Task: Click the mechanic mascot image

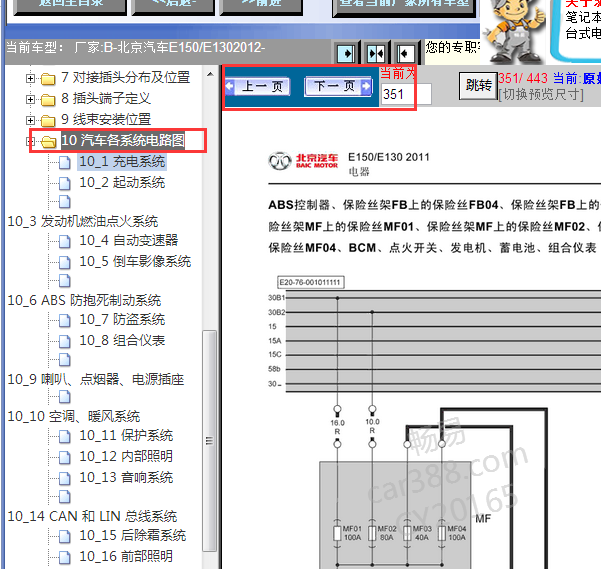Action: tap(514, 31)
